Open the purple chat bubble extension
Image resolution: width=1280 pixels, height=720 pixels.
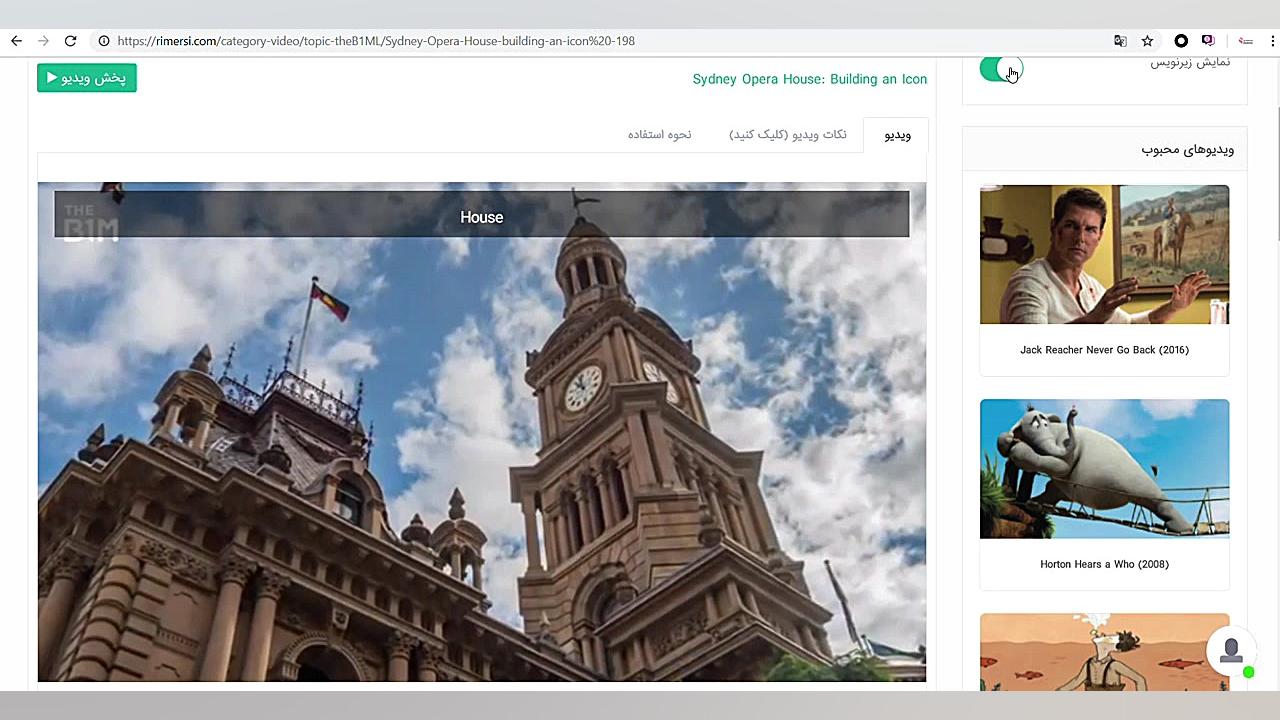pos(1208,41)
